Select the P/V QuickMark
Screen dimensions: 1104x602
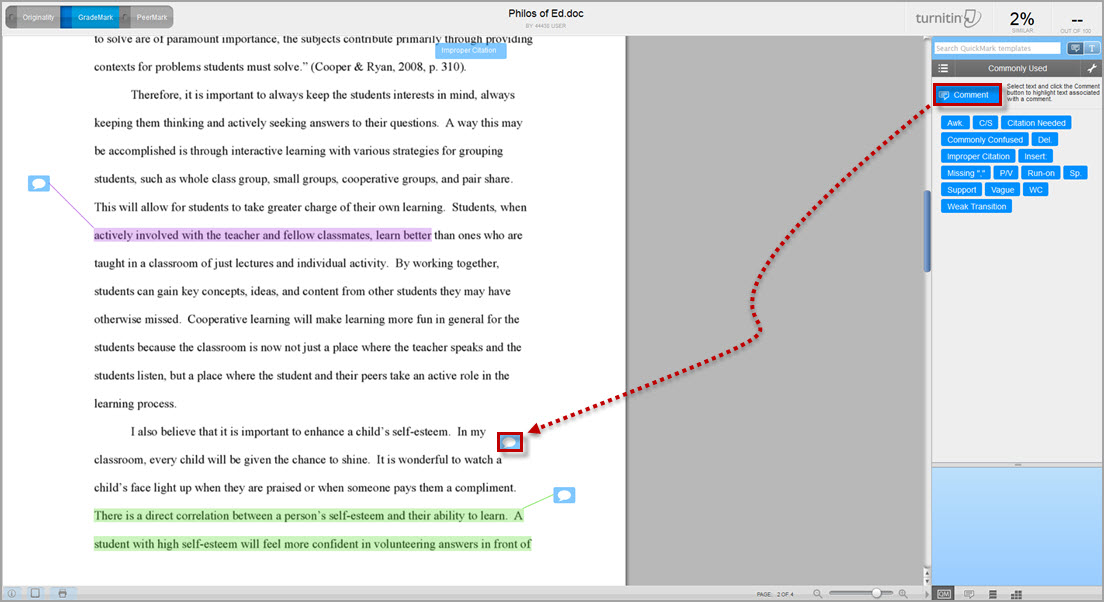pyautogui.click(x=1006, y=173)
